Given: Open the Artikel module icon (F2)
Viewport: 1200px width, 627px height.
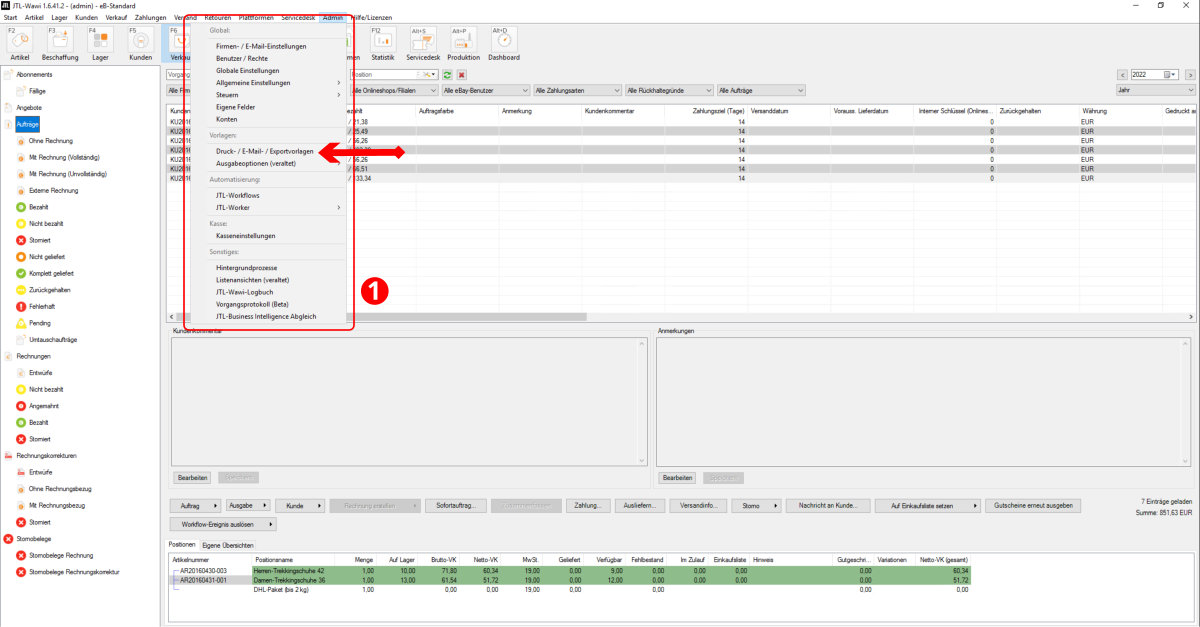Looking at the screenshot, I should [x=18, y=42].
